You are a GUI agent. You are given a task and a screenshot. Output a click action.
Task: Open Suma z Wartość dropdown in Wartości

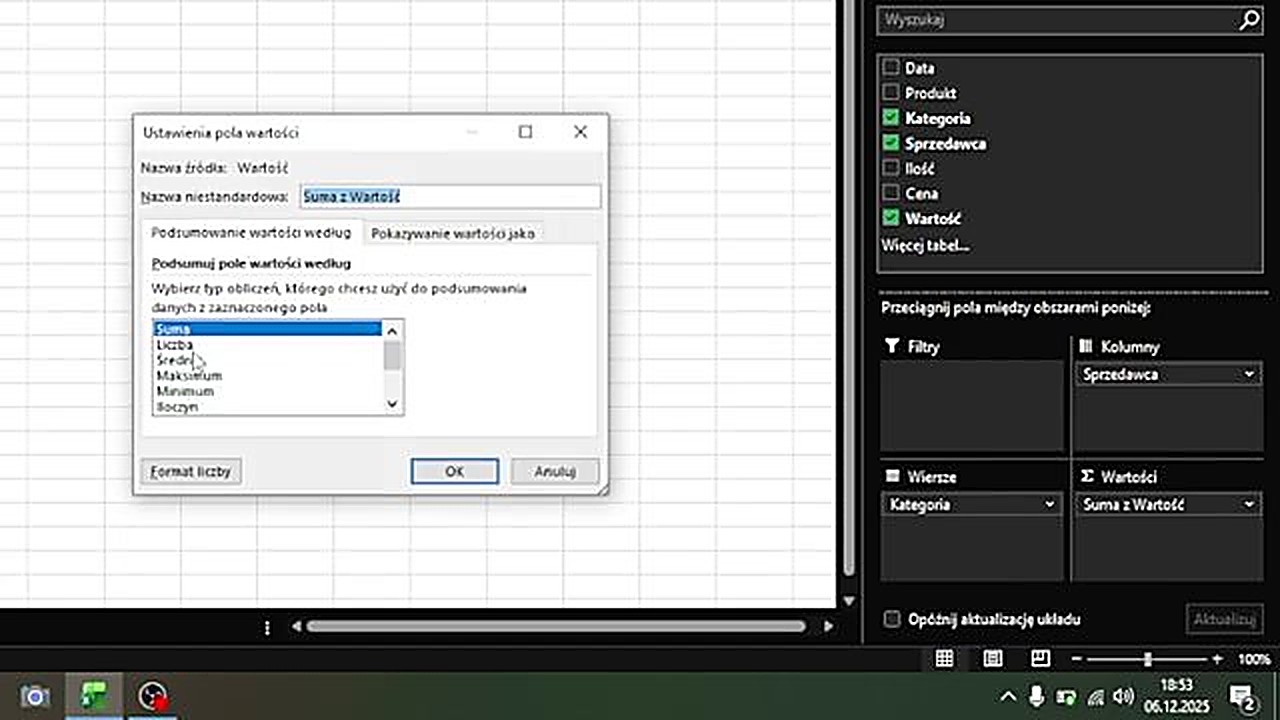tap(1249, 505)
